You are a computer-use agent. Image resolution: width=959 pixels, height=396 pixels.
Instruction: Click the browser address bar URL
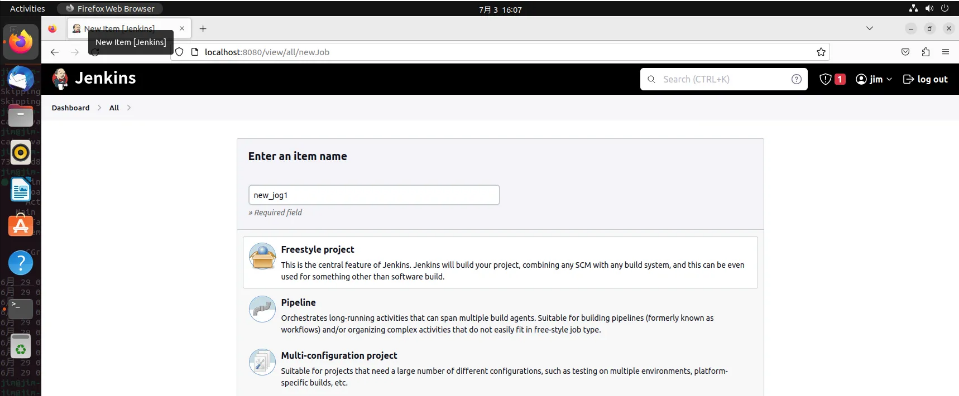267,52
